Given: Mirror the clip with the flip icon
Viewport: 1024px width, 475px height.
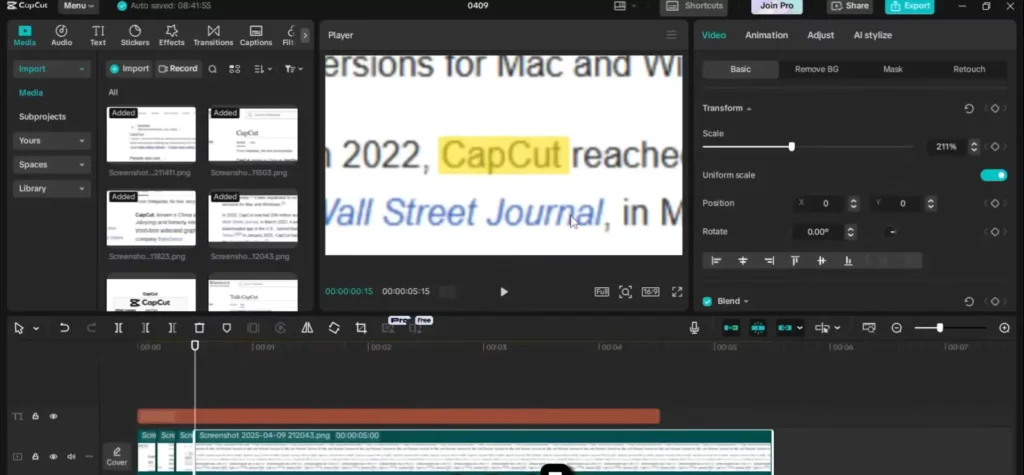Looking at the screenshot, I should [x=307, y=328].
